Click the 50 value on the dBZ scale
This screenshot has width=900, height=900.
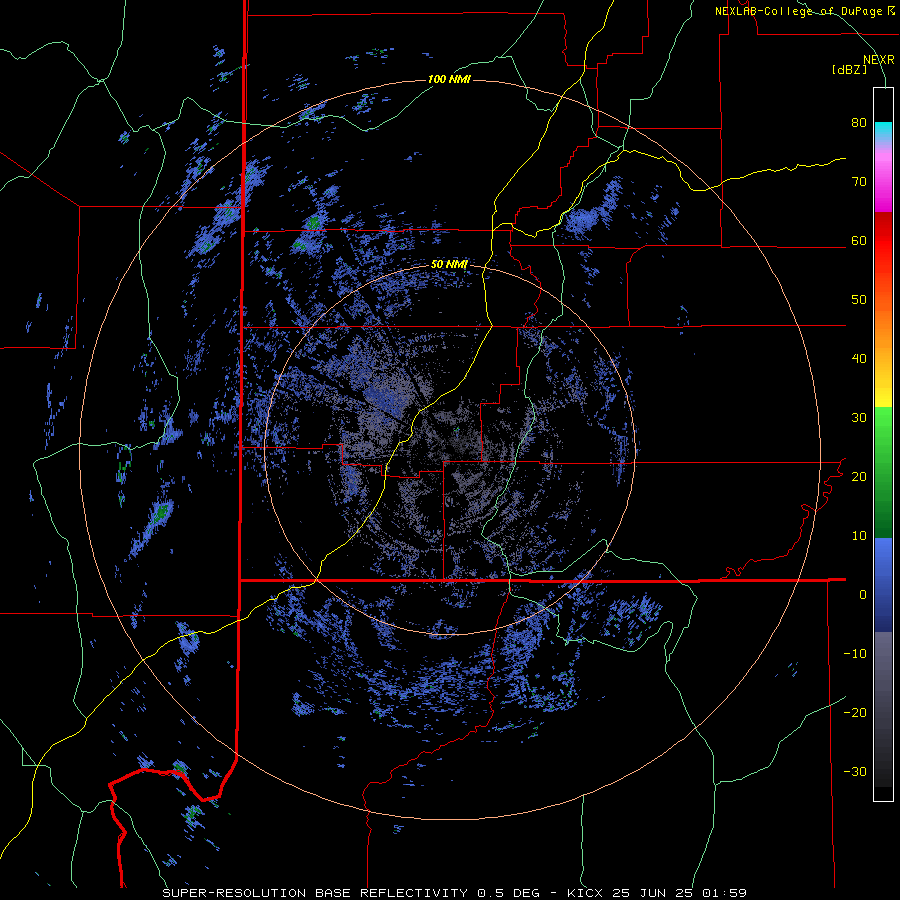pos(859,300)
